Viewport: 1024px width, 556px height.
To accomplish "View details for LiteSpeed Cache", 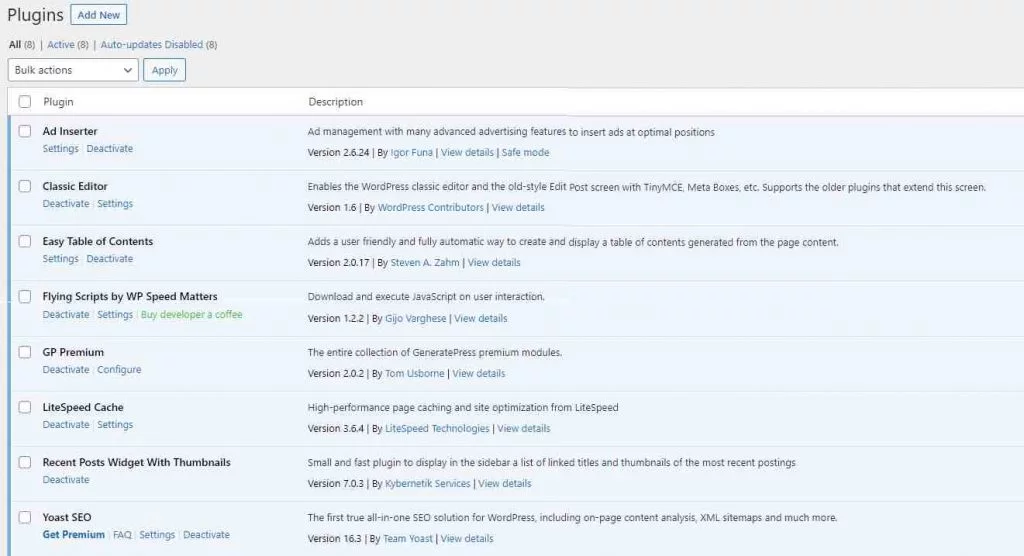I will click(524, 428).
